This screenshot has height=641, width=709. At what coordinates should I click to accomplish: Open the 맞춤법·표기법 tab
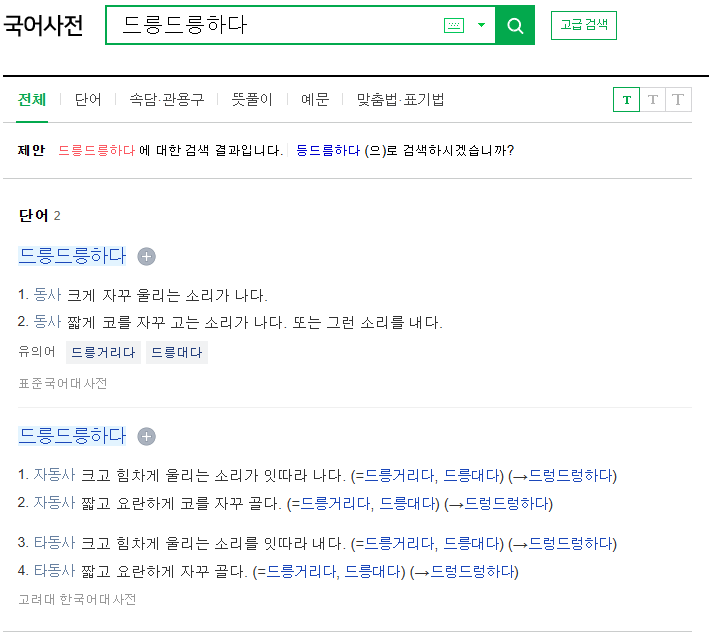coord(400,100)
